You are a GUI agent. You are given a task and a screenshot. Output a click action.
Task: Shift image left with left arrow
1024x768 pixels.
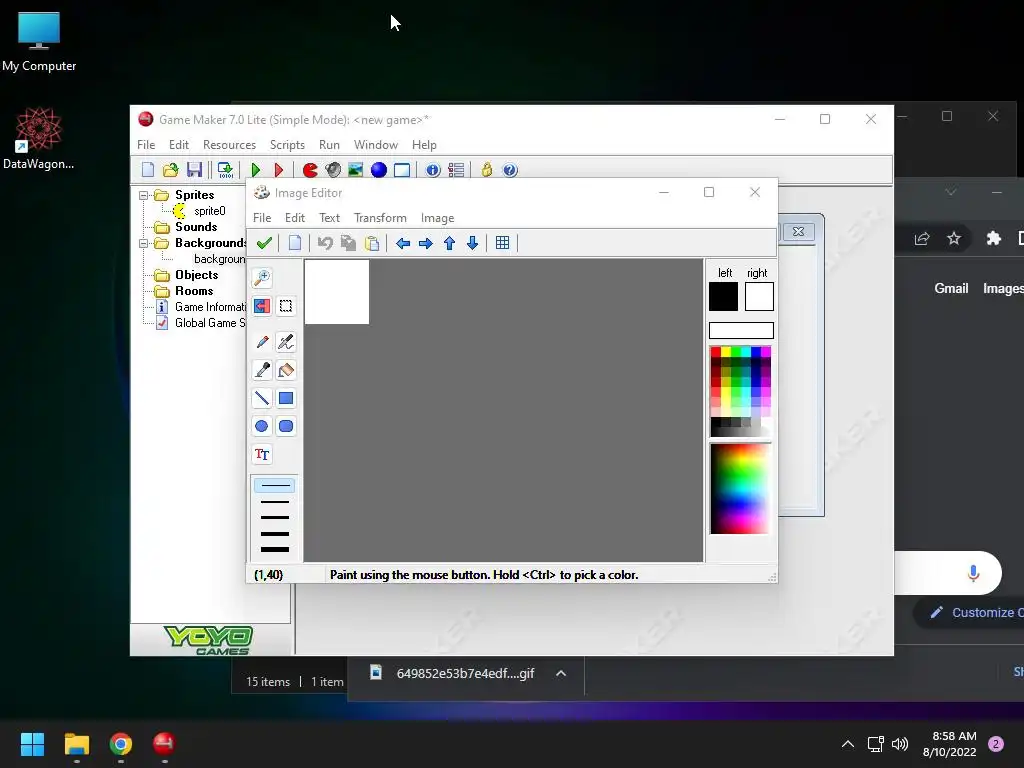pos(403,243)
